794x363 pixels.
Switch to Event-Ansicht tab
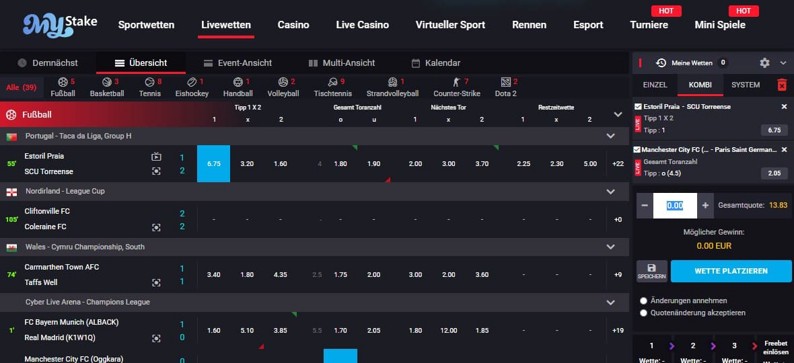[x=238, y=63]
